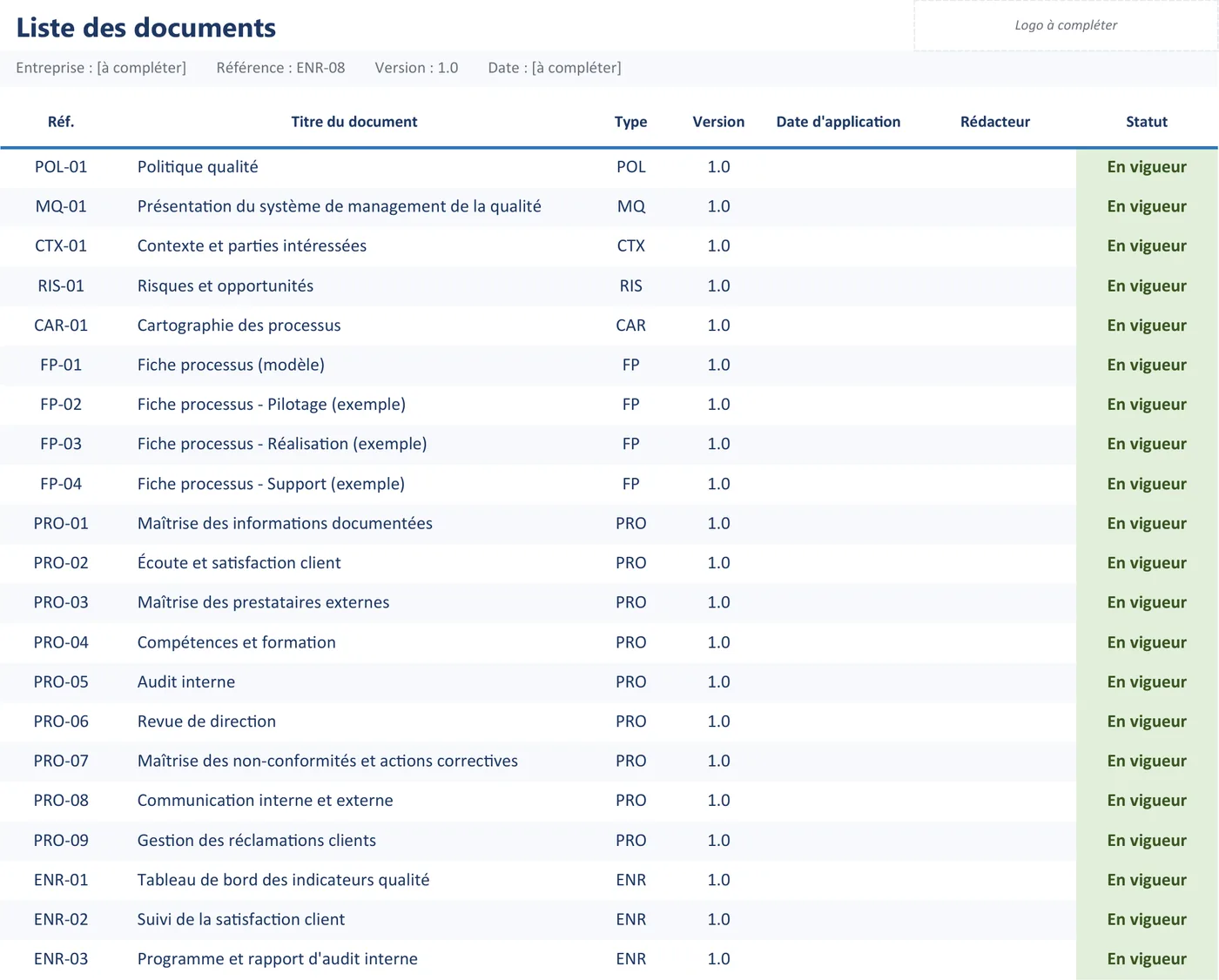The height and width of the screenshot is (980, 1219).
Task: Select 'Risques et opportunités' title
Action: tap(226, 285)
